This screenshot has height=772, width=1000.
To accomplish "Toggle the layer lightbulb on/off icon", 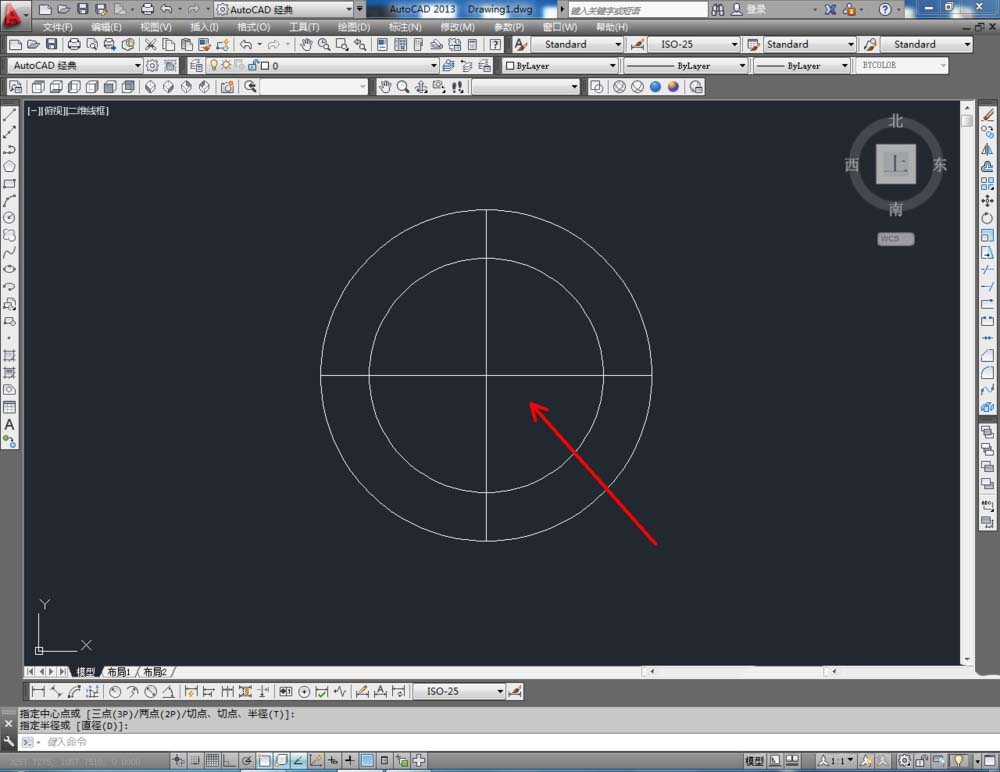I will pos(212,65).
